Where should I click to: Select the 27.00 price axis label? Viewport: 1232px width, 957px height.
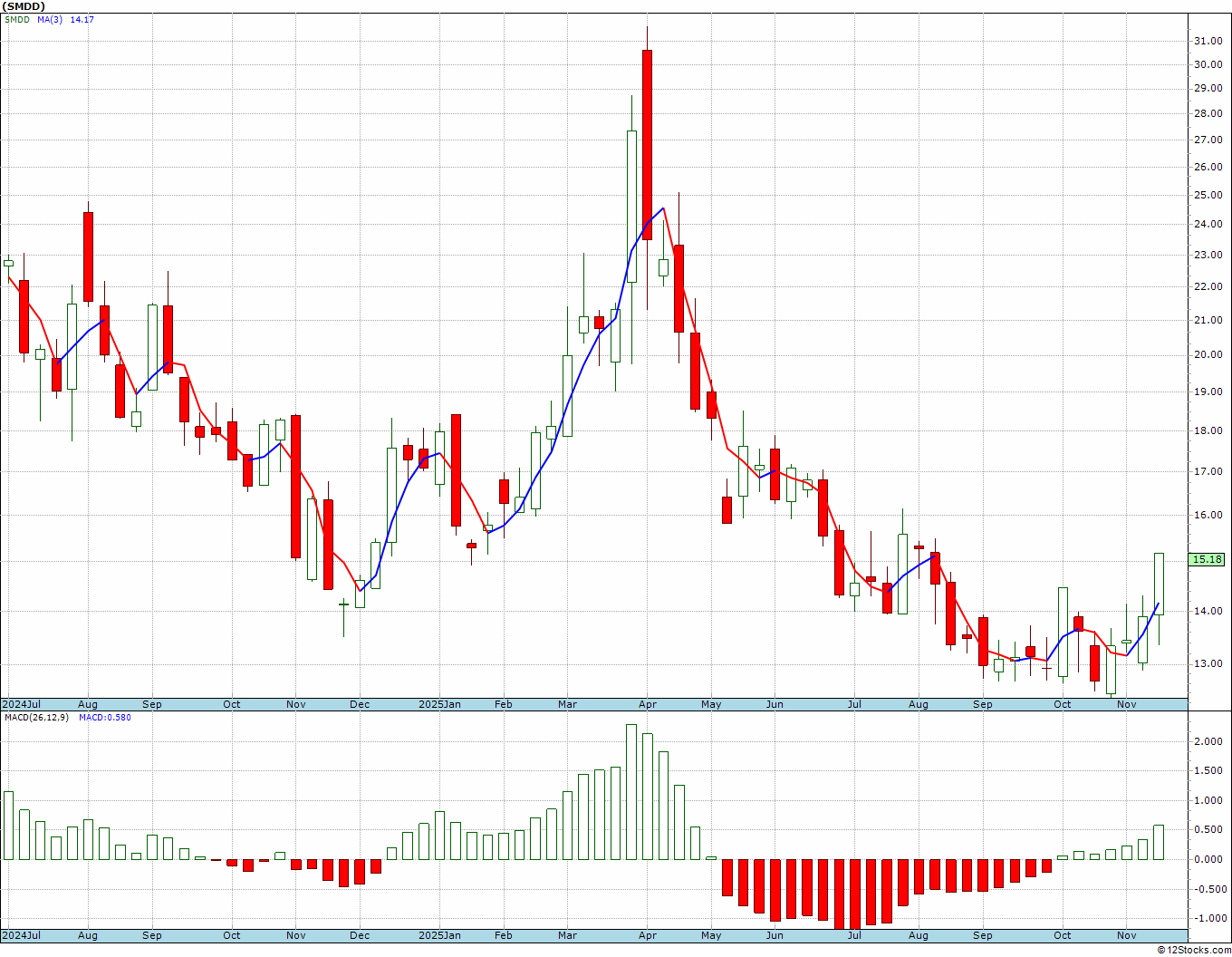point(1208,140)
